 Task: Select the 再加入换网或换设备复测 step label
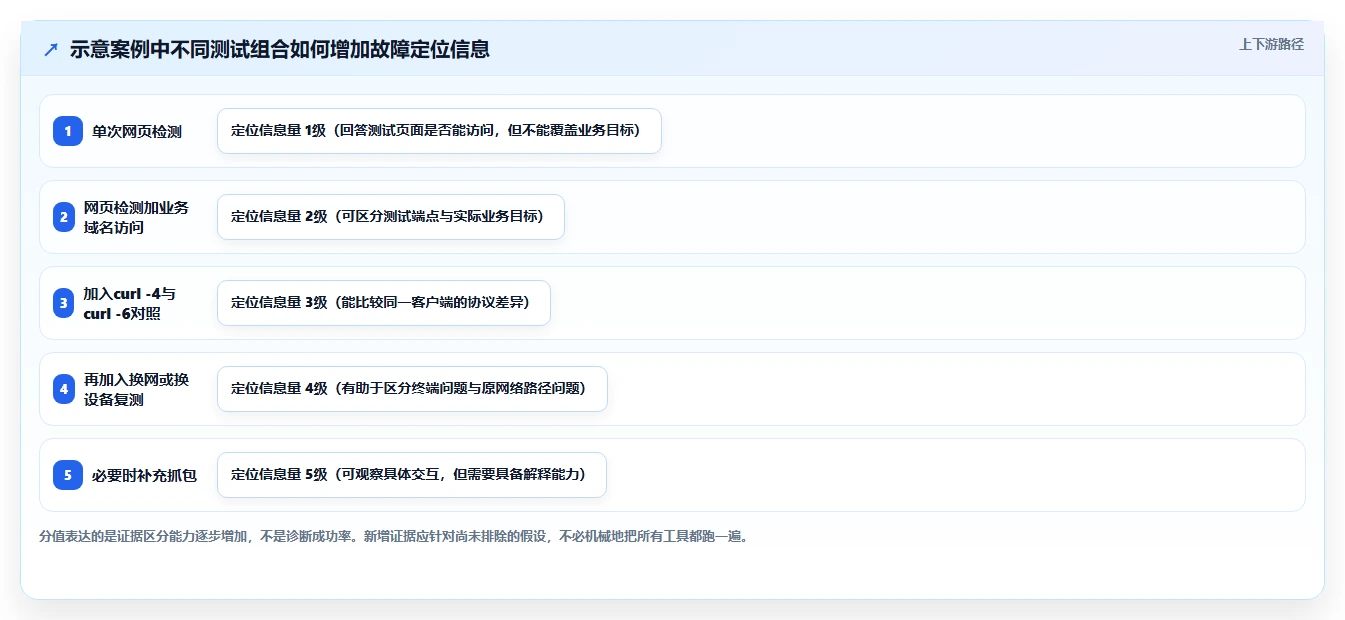tap(136, 389)
